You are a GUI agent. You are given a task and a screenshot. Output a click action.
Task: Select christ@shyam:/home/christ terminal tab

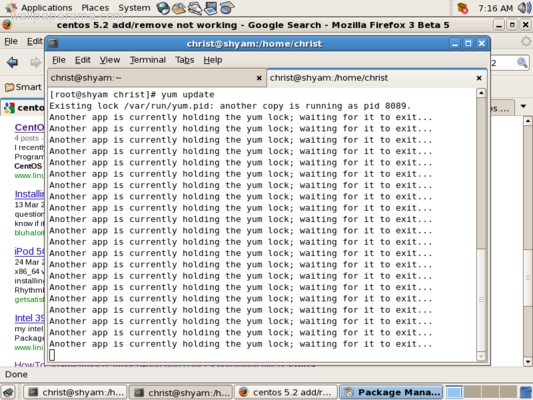click(x=377, y=78)
